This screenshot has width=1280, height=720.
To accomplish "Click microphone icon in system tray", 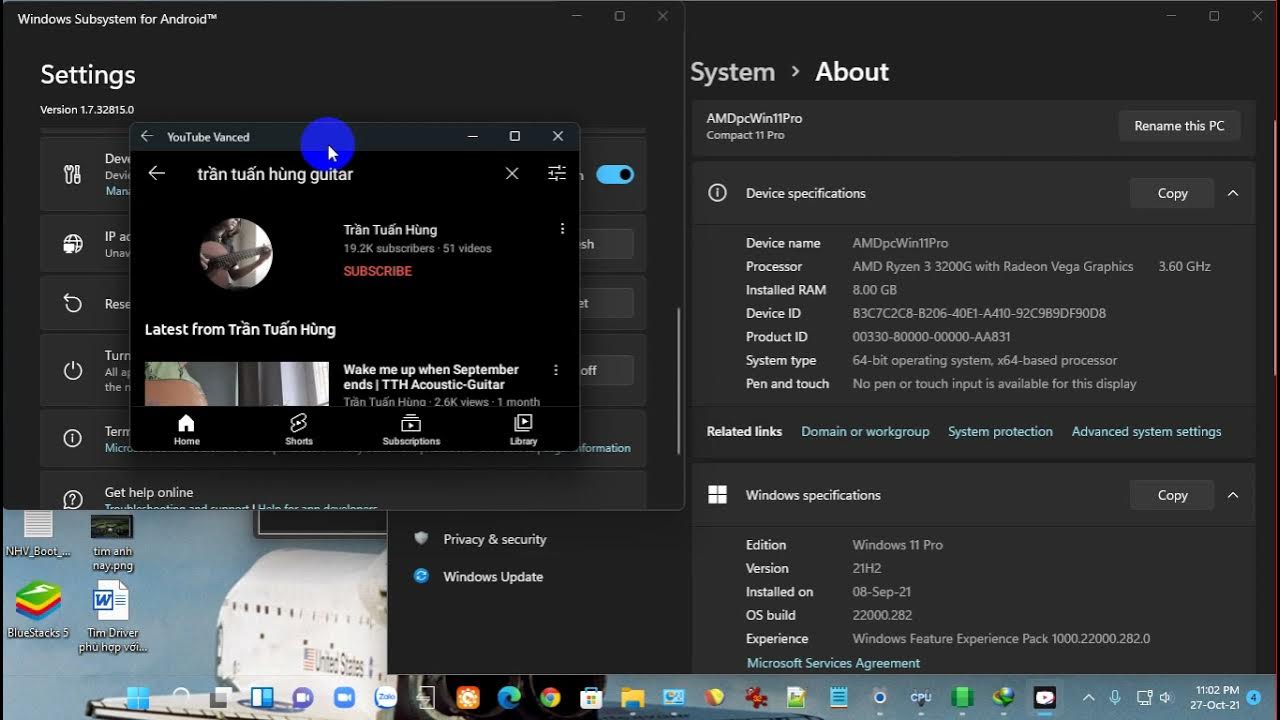I will click(1115, 697).
